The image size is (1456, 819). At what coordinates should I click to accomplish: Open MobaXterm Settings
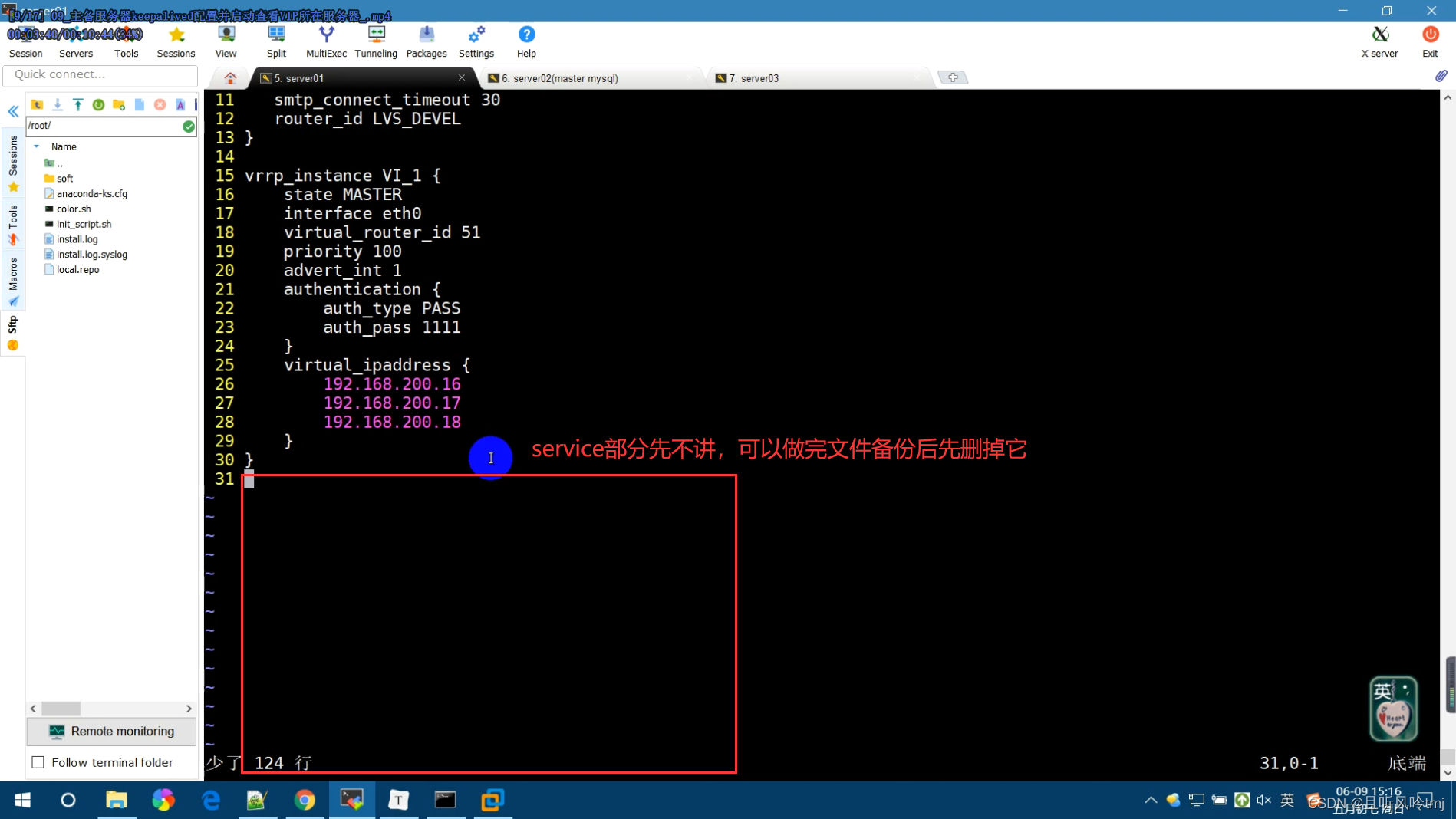476,43
